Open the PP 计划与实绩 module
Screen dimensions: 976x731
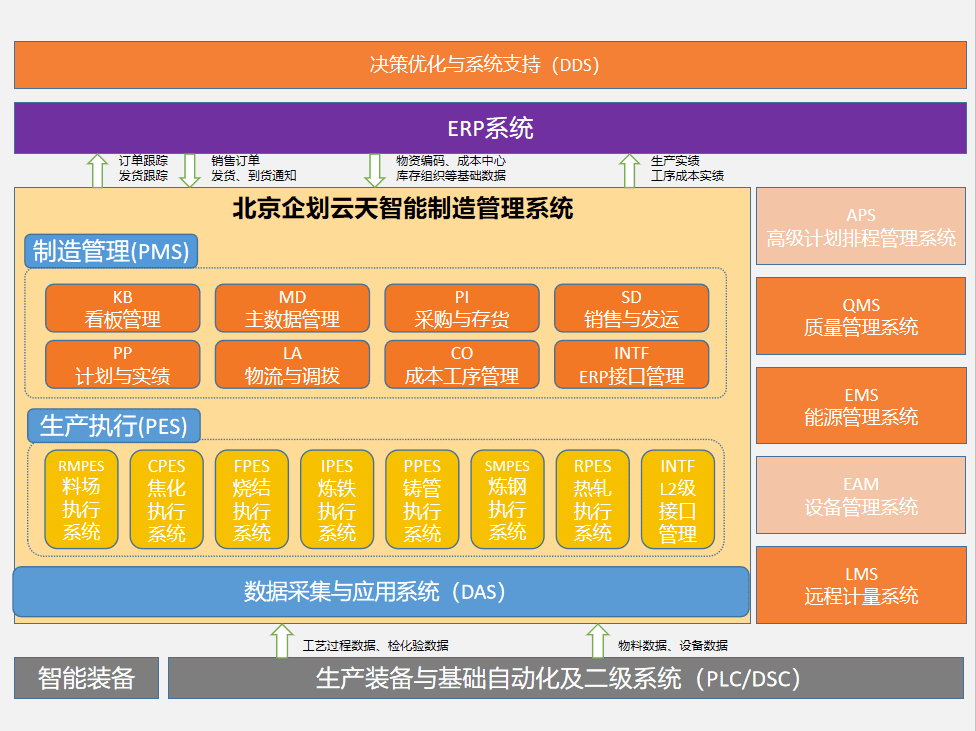pyautogui.click(x=123, y=364)
